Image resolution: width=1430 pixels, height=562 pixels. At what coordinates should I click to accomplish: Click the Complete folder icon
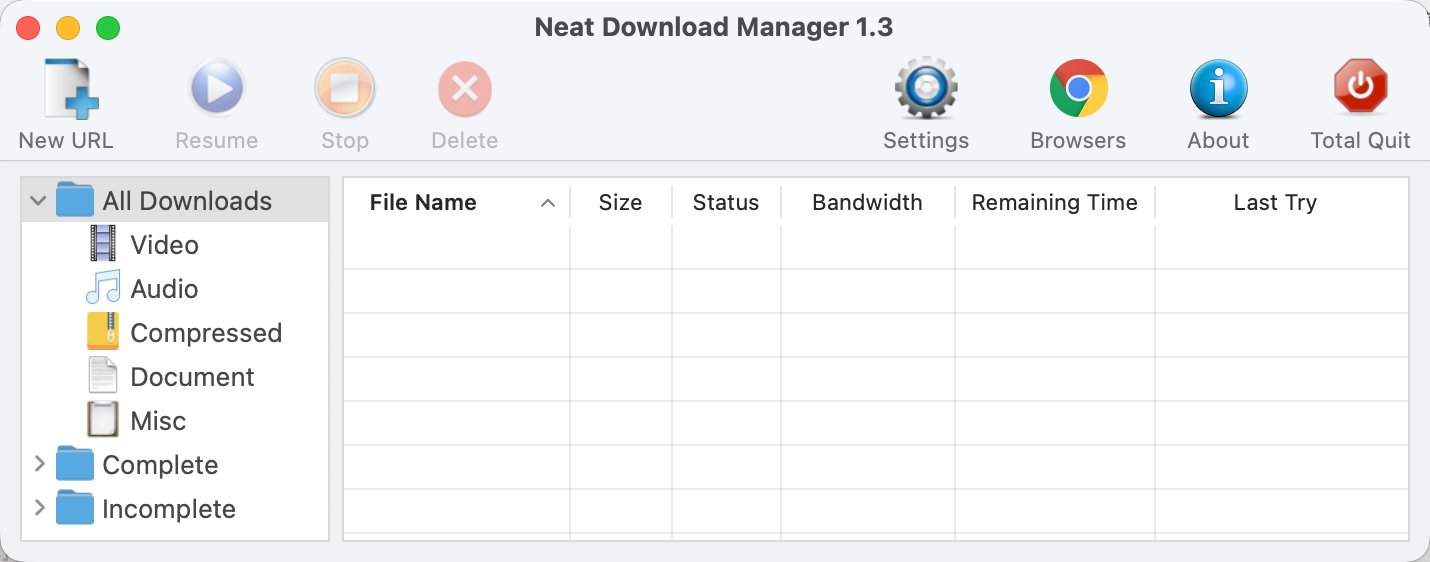coord(75,464)
